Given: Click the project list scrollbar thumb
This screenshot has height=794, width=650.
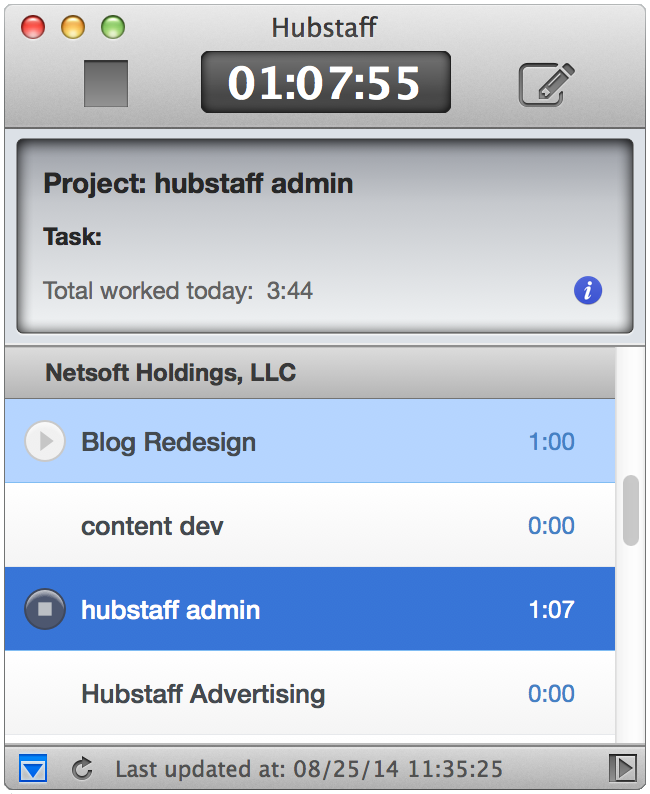Looking at the screenshot, I should click(x=631, y=510).
